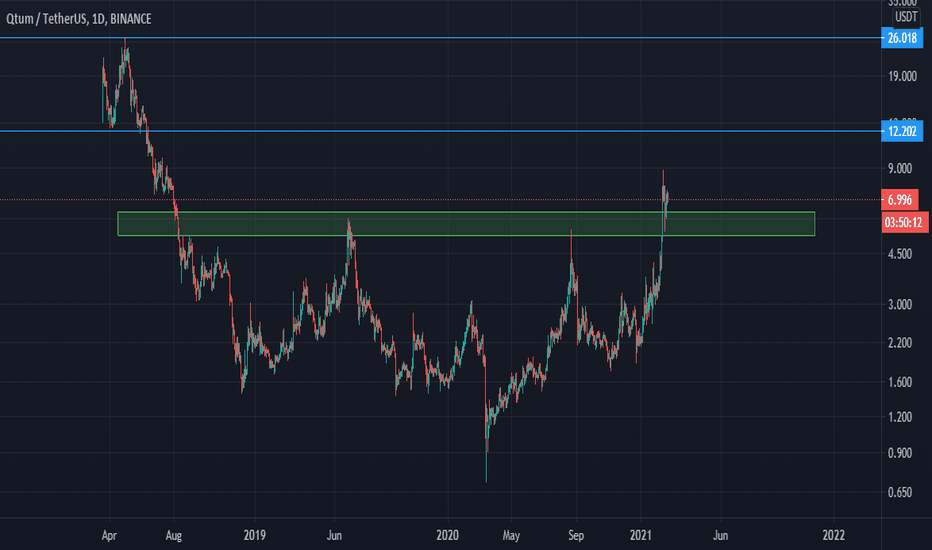Image resolution: width=932 pixels, height=550 pixels.
Task: Click the Aug label on time axis
Action: [174, 536]
